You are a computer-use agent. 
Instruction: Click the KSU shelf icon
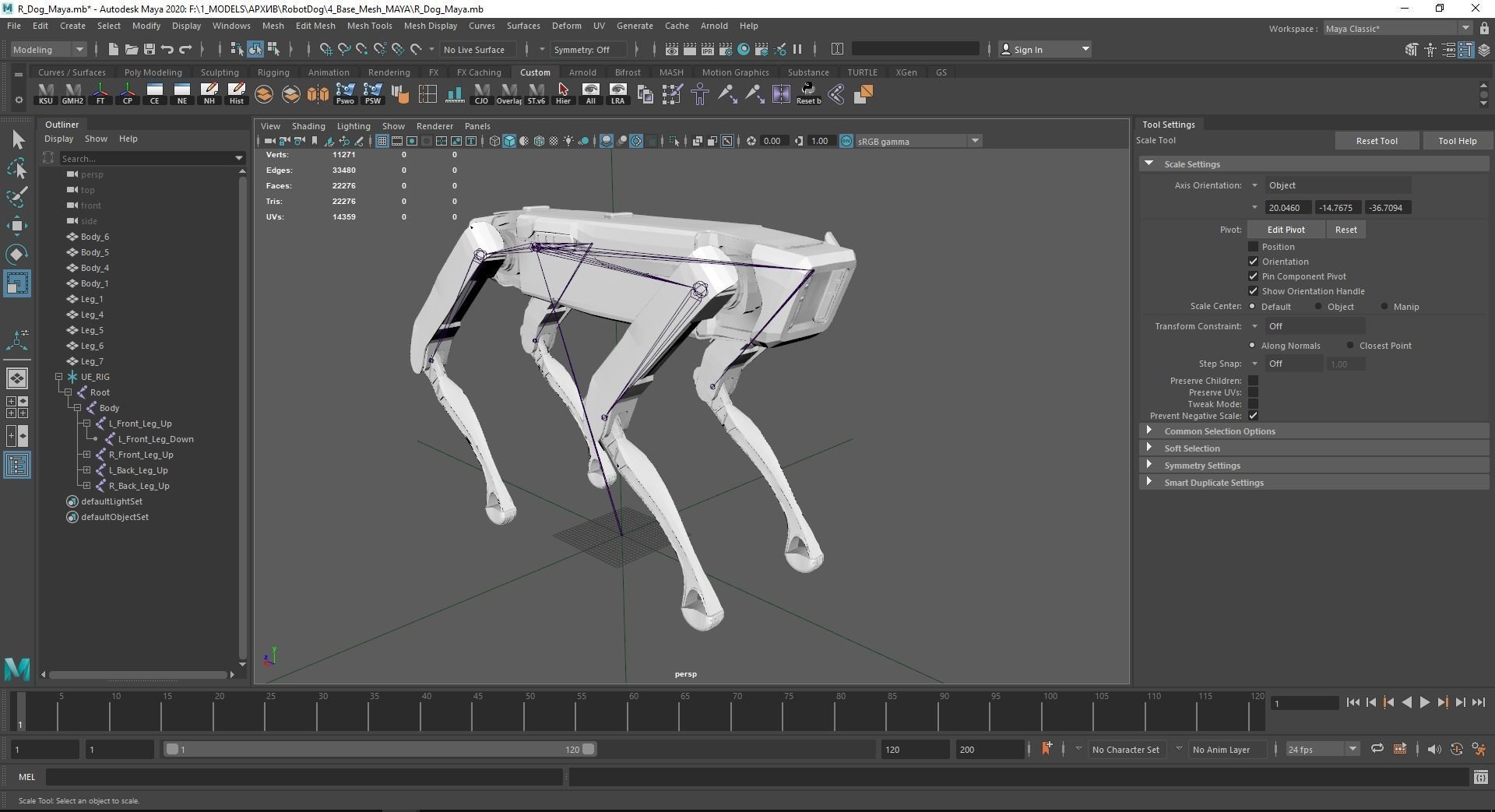[46, 94]
